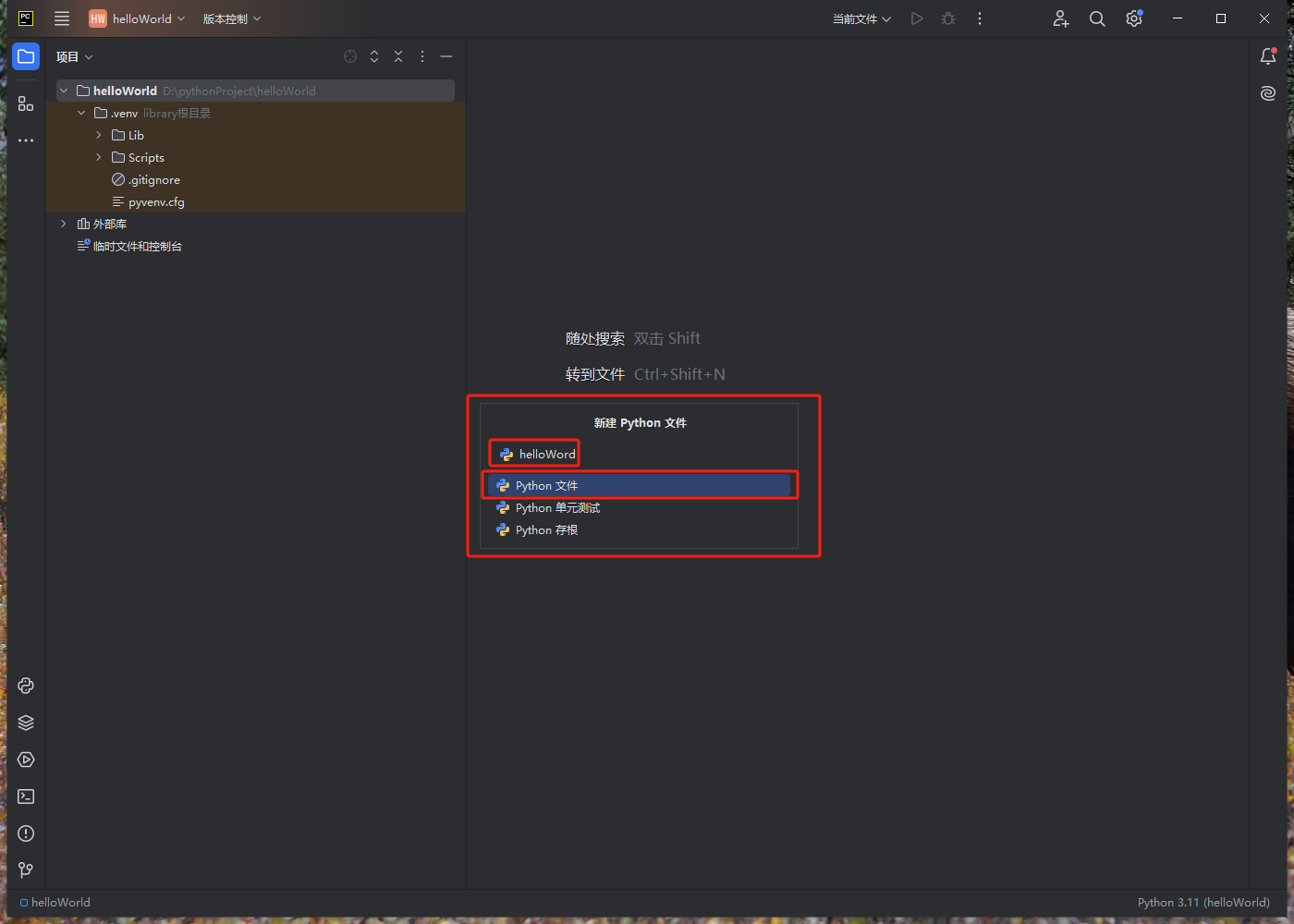The width and height of the screenshot is (1294, 924).
Task: Open the Terminal tool window
Action: (x=26, y=796)
